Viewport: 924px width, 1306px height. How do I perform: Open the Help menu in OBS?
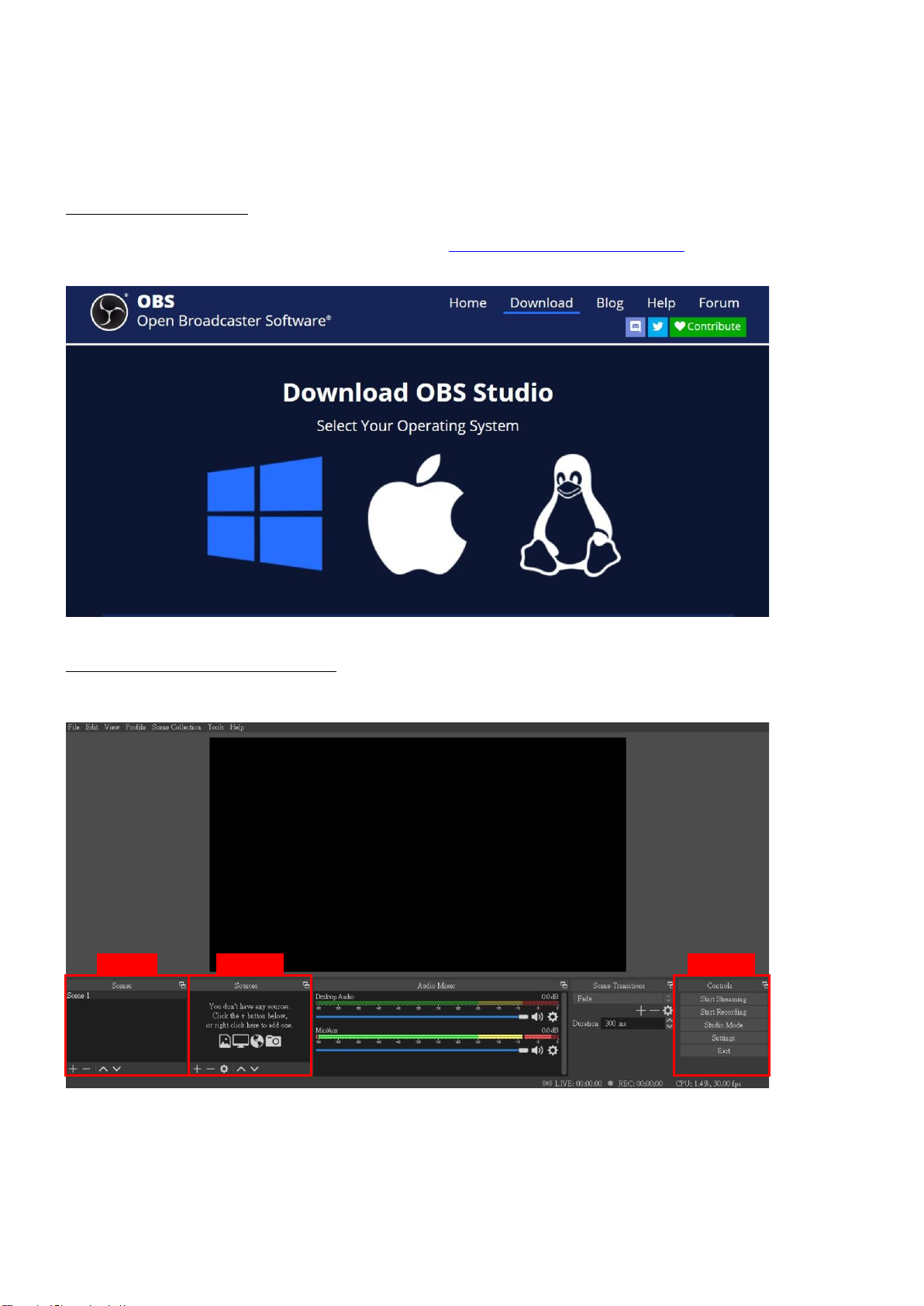pos(237,728)
